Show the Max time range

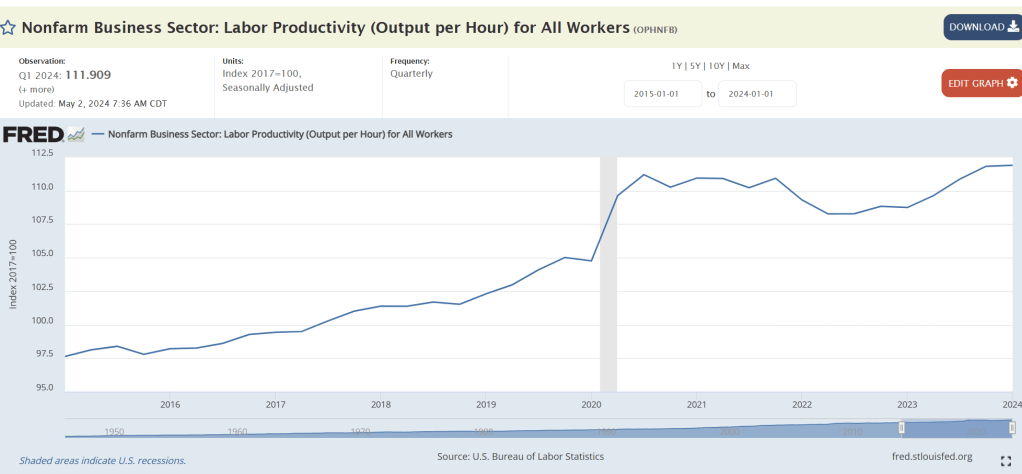pos(740,66)
